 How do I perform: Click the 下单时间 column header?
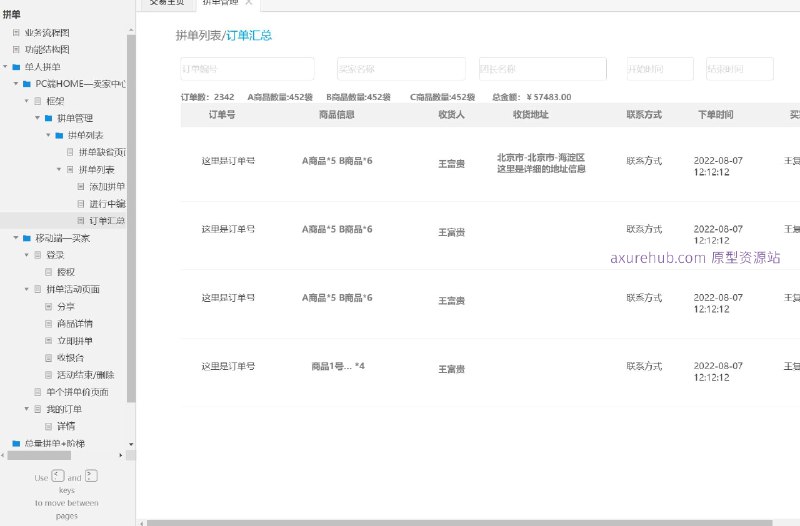click(x=716, y=115)
